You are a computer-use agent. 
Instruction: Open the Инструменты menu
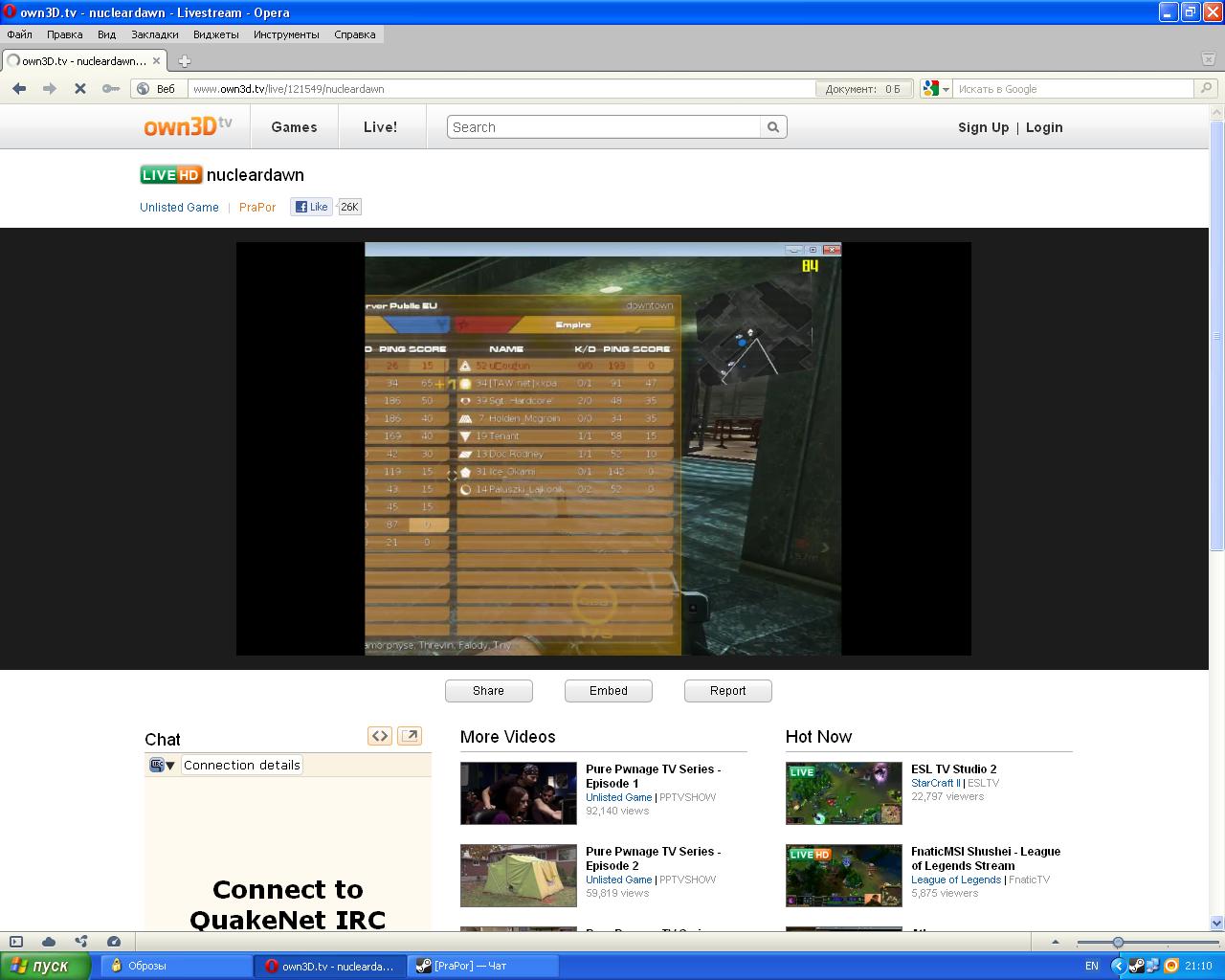[x=286, y=34]
